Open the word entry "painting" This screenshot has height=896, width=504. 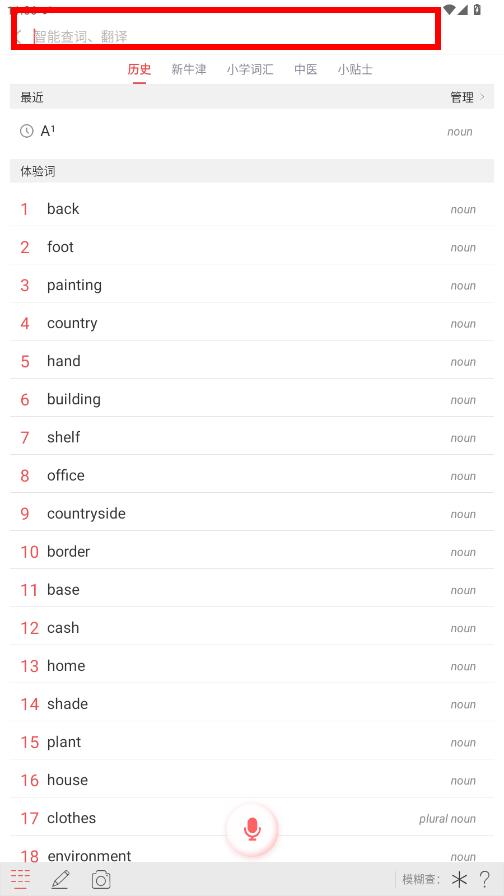[x=252, y=285]
